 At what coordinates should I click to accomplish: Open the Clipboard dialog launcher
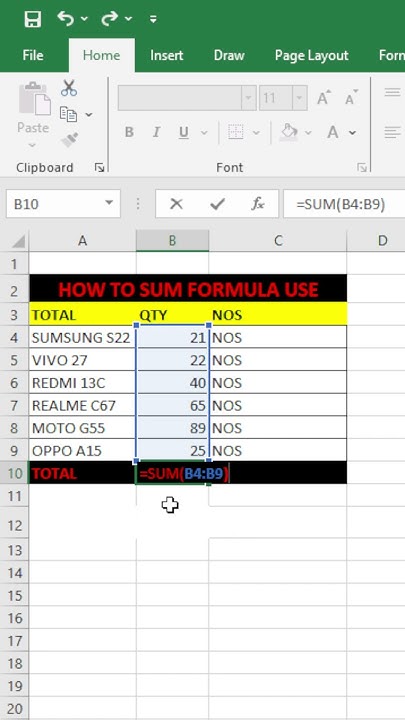pos(99,168)
